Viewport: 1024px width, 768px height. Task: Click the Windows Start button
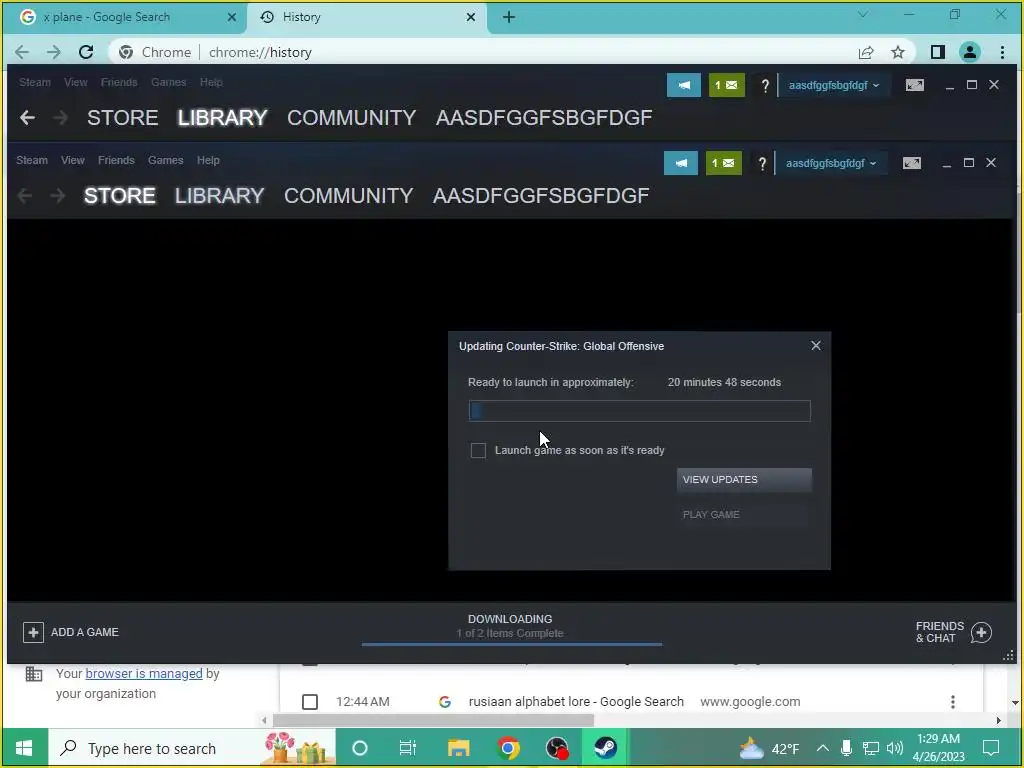pyautogui.click(x=24, y=747)
